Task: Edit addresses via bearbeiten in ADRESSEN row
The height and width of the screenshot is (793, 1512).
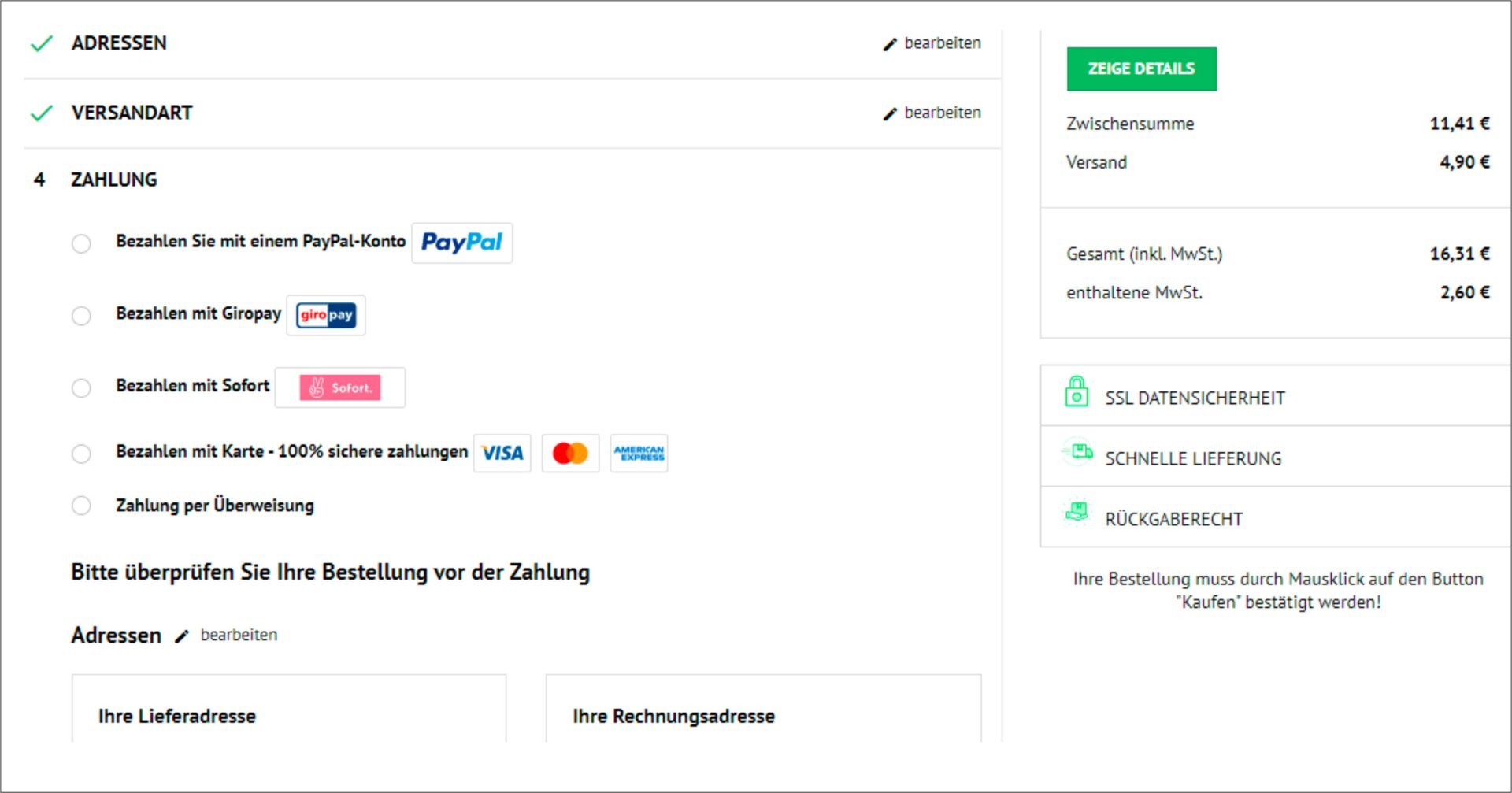Action: click(x=933, y=43)
